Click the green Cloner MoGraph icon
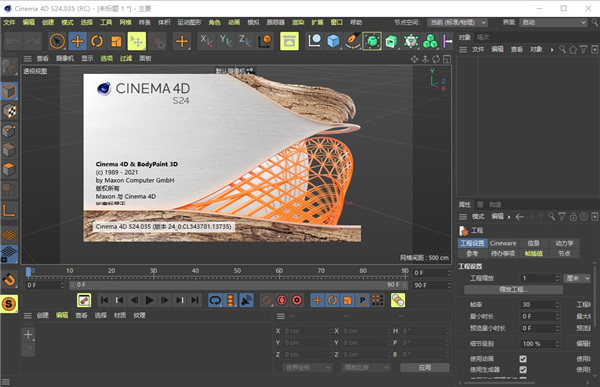Screen dimensions: 600x387 pyautogui.click(x=430, y=41)
